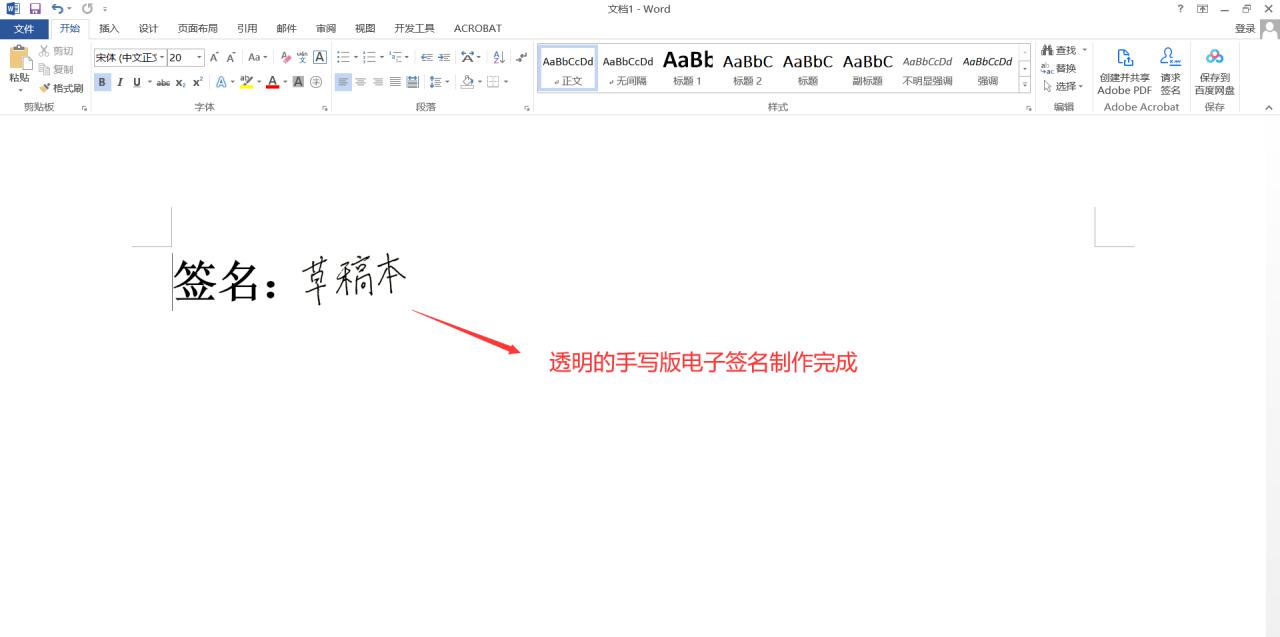Click the Cut (剪切) scissors icon

44,51
